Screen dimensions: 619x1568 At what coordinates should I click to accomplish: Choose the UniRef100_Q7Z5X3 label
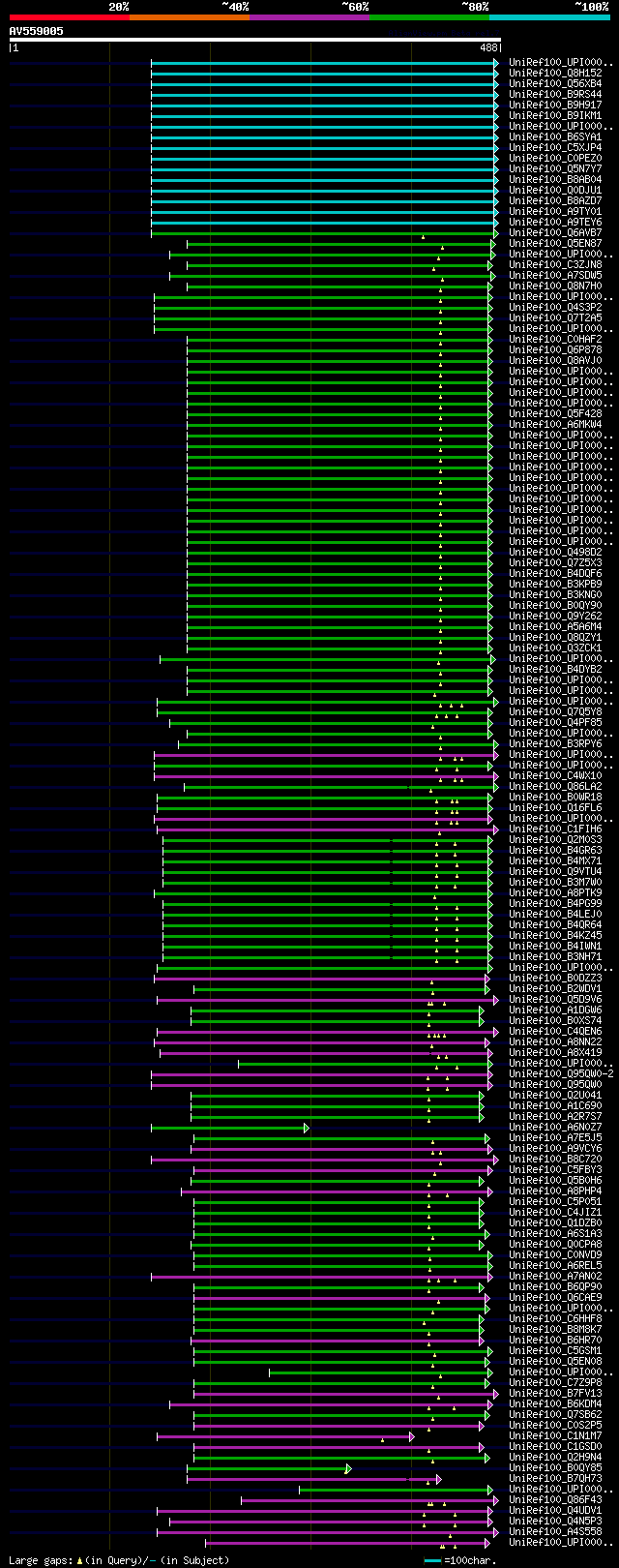555,562
